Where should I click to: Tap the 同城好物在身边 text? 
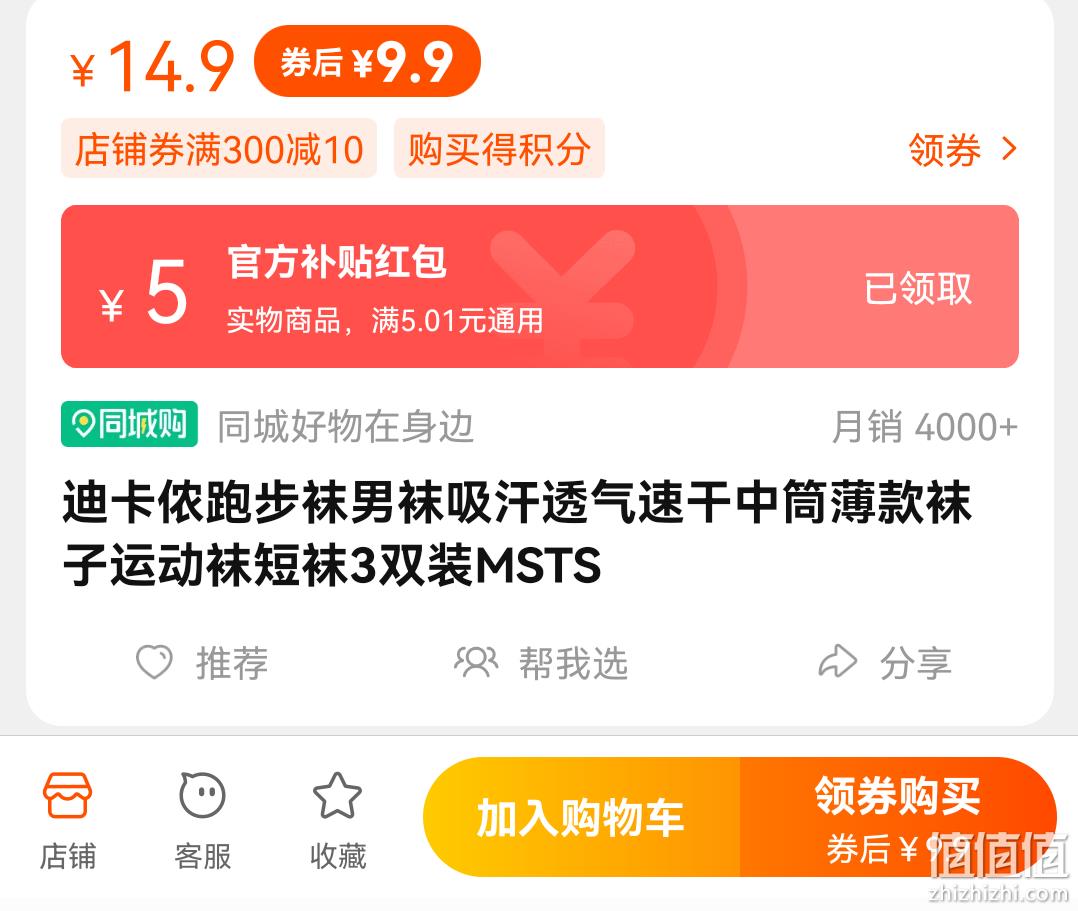pos(346,426)
